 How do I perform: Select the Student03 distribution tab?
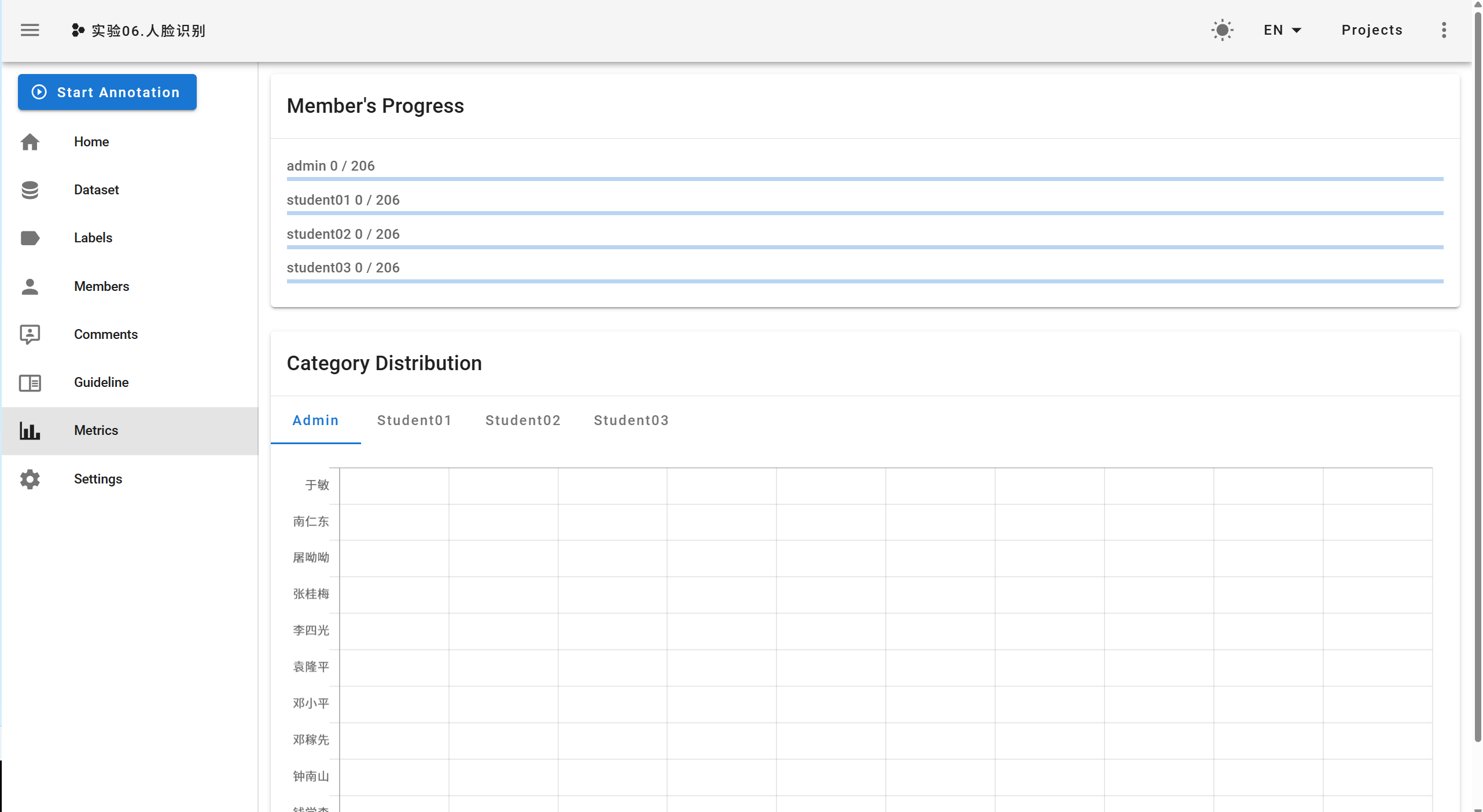pos(631,420)
